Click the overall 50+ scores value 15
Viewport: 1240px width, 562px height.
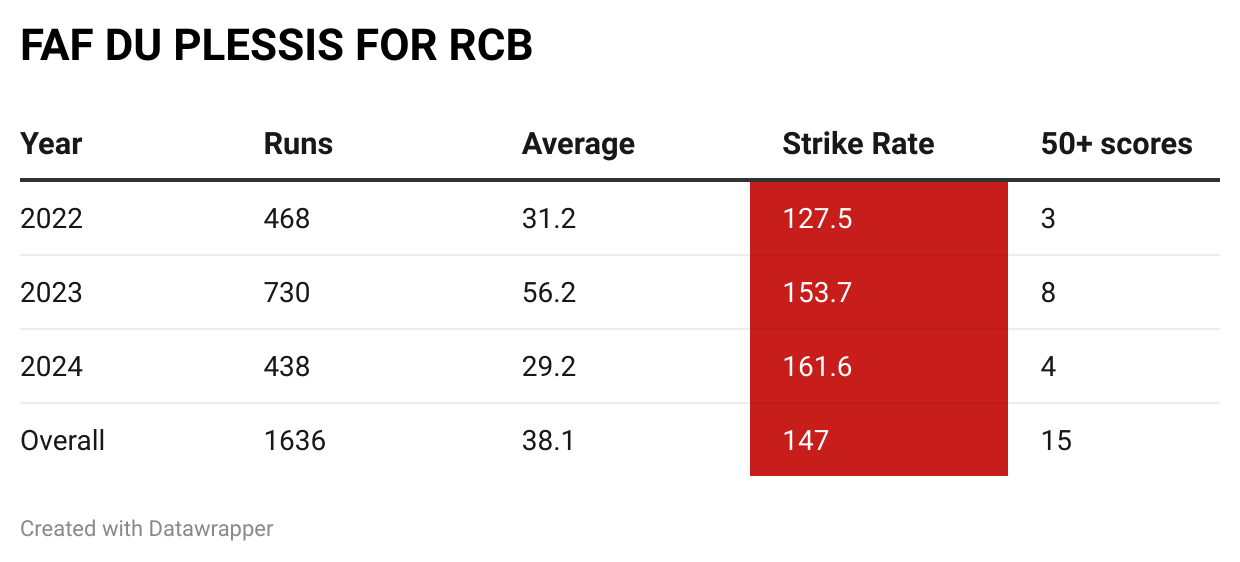1056,440
